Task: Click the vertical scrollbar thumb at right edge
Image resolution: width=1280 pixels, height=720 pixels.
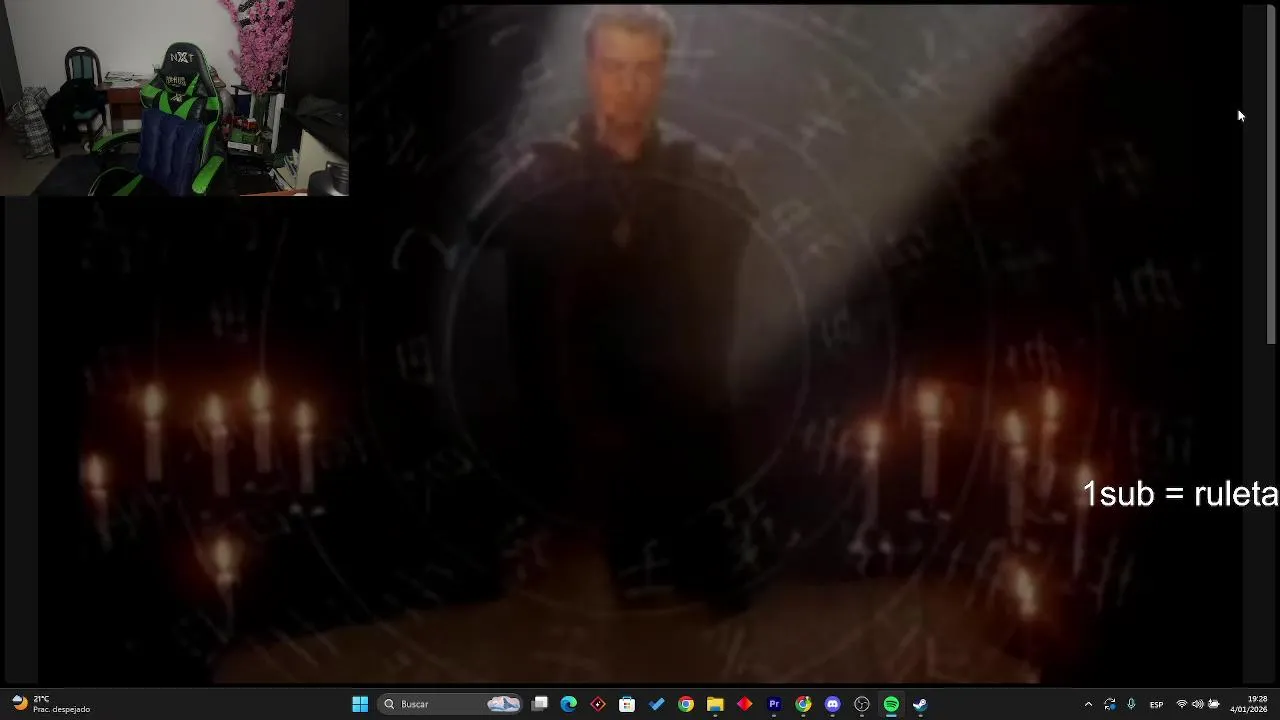Action: (1272, 175)
